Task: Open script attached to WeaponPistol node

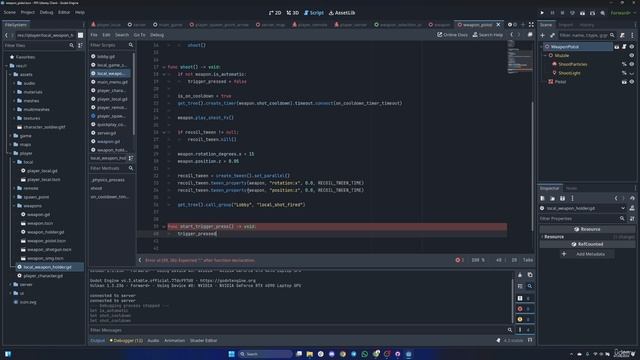Action: pyautogui.click(x=624, y=47)
